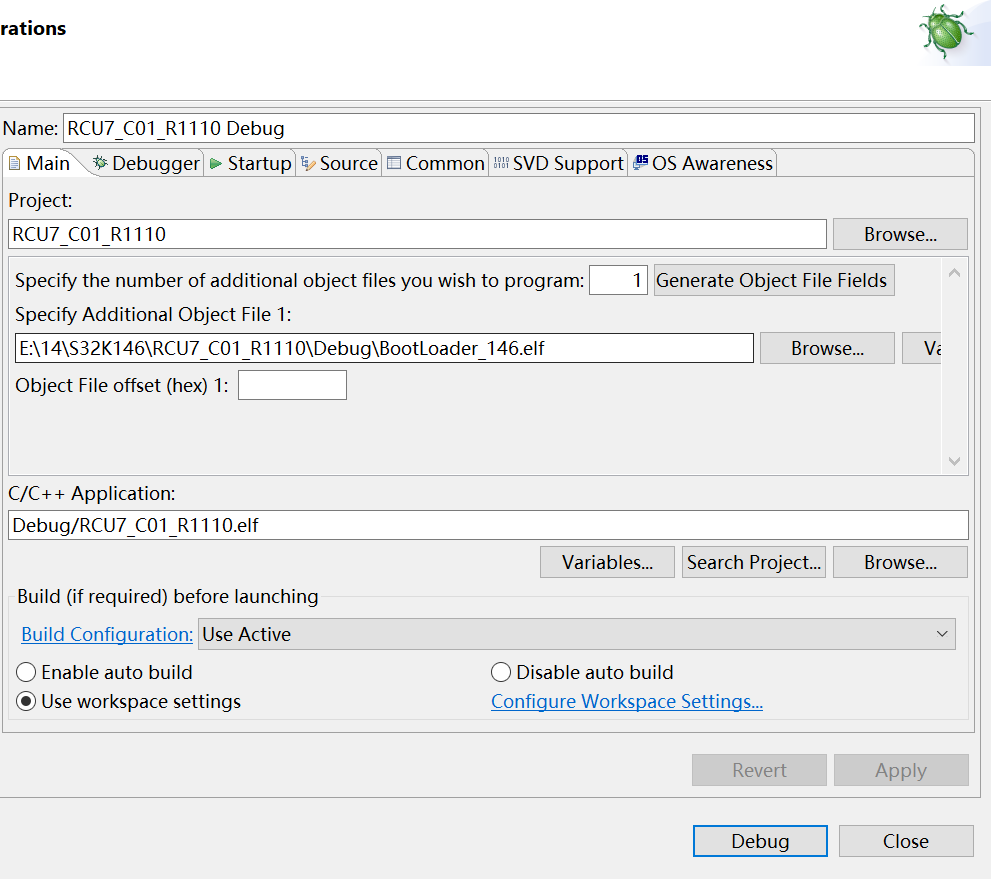The image size is (991, 879).
Task: Open the SVD Support tab
Action: click(558, 163)
